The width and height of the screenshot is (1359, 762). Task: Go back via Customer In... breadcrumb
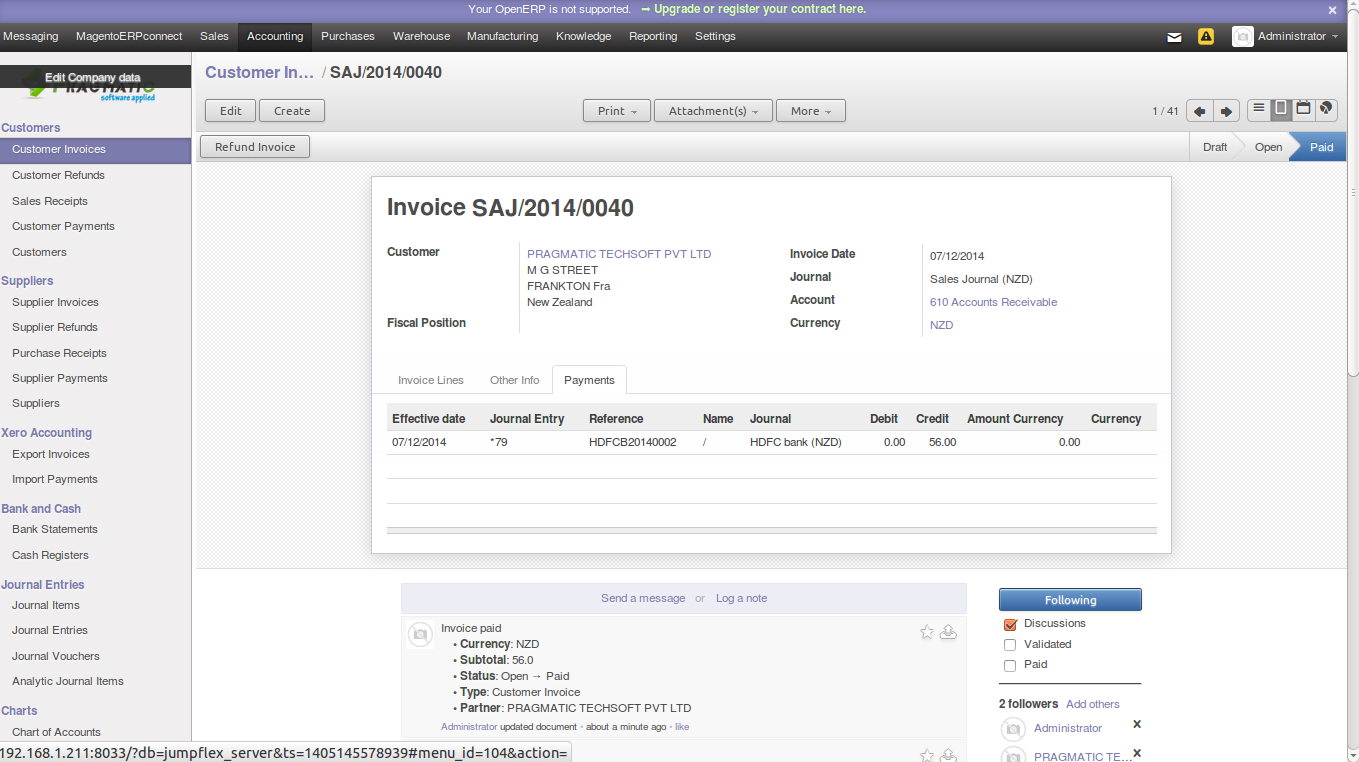point(260,72)
